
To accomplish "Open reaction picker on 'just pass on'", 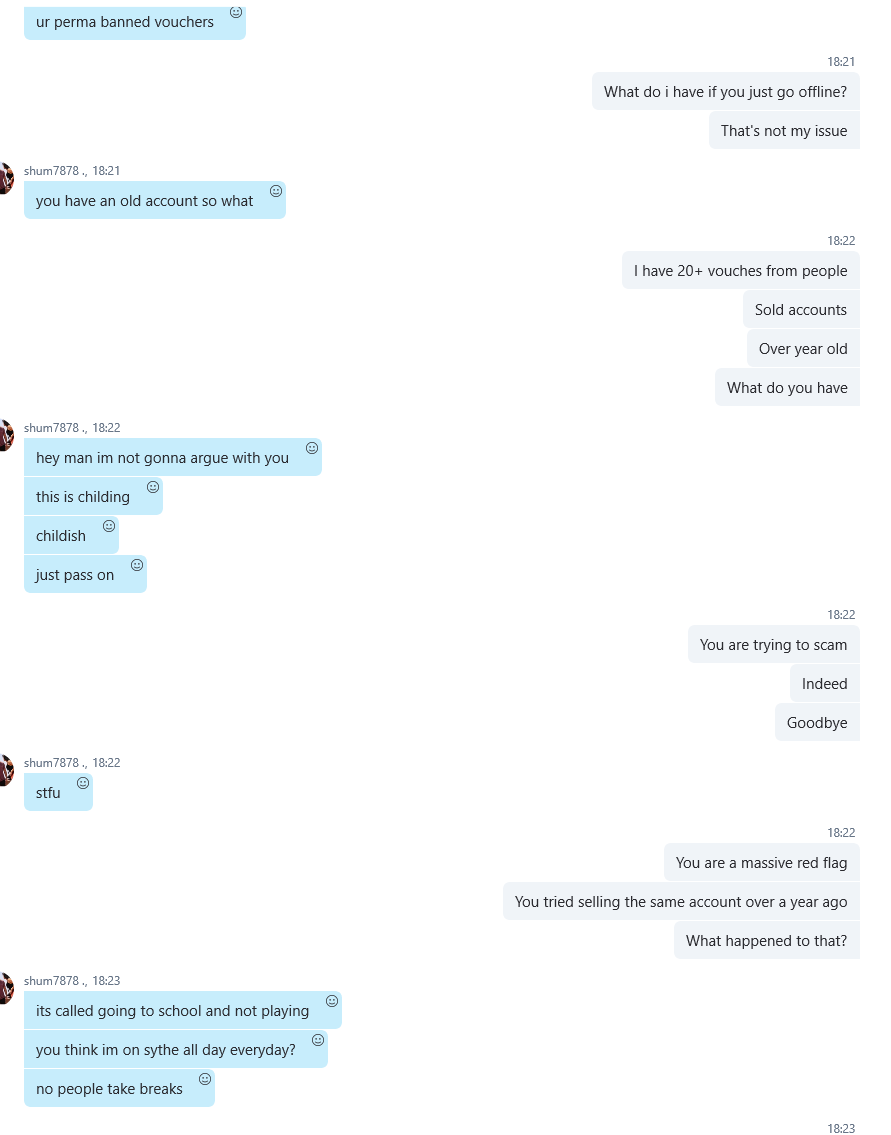I will point(137,565).
